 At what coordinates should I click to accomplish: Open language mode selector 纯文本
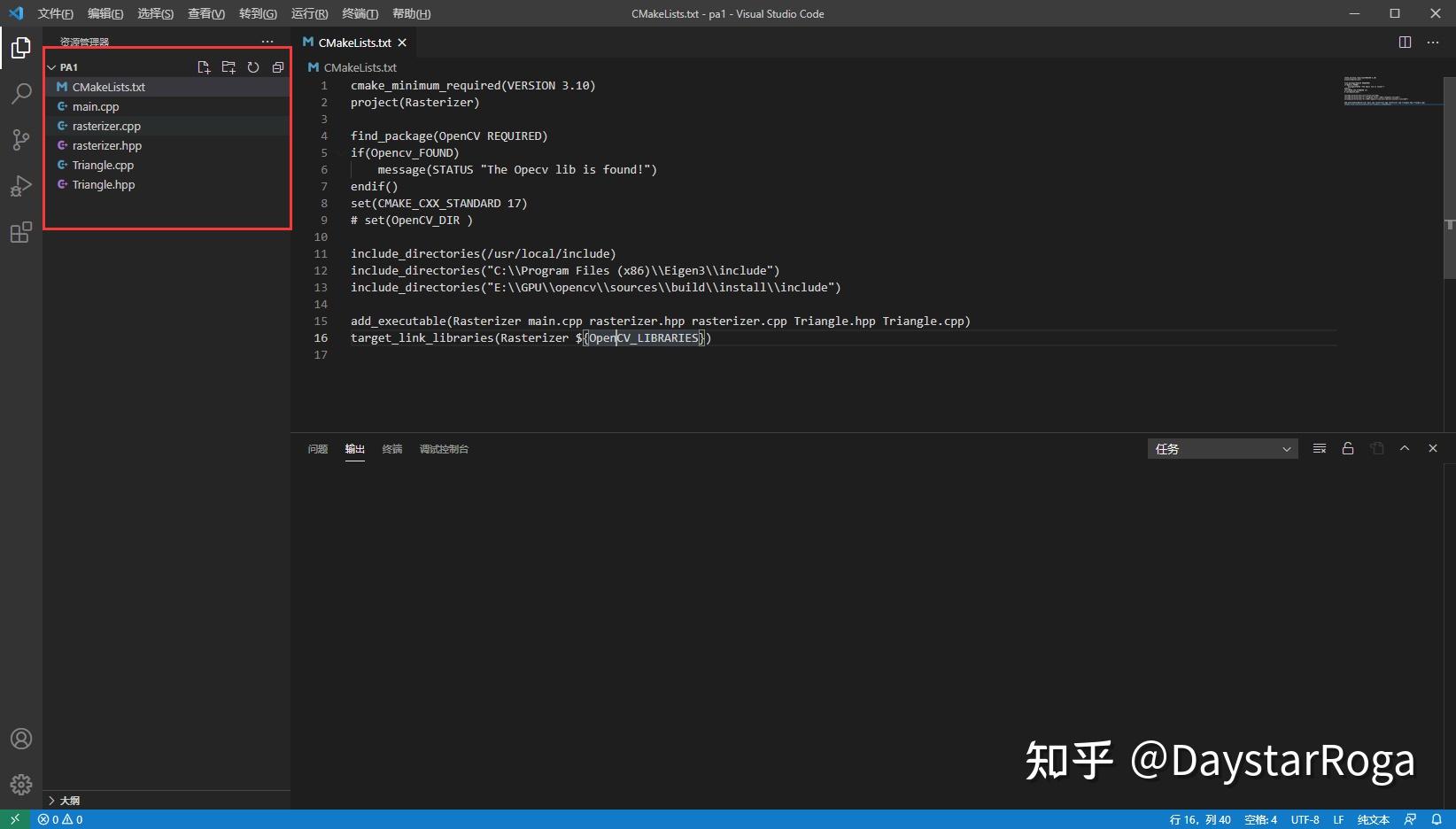pyautogui.click(x=1374, y=819)
